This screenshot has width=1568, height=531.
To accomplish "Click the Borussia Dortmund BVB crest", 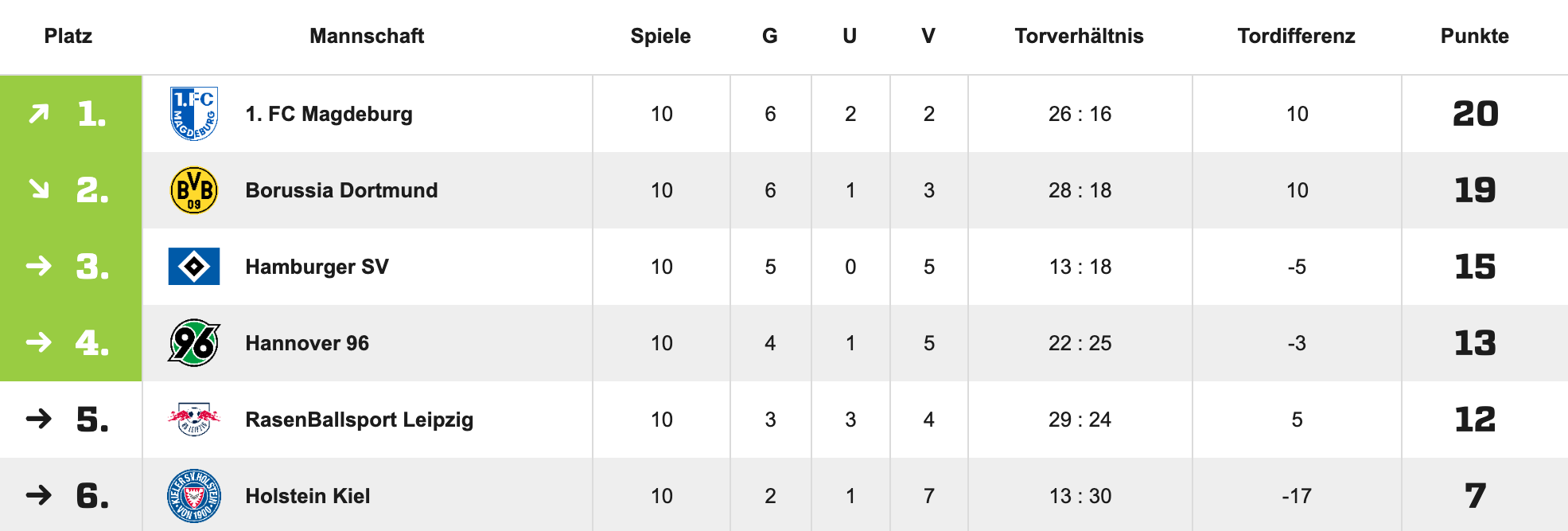I will pyautogui.click(x=194, y=190).
